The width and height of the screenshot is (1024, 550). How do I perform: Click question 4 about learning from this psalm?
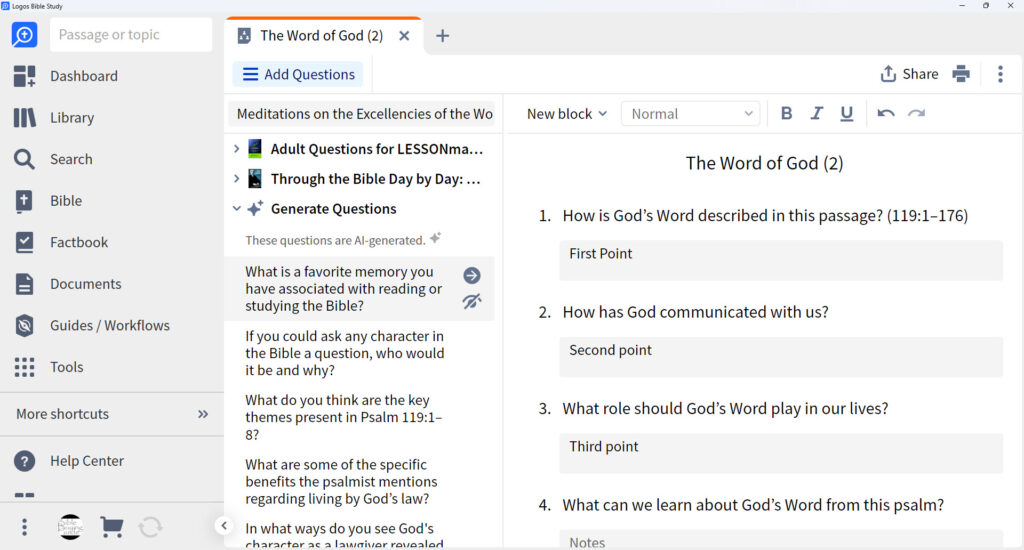click(x=753, y=505)
